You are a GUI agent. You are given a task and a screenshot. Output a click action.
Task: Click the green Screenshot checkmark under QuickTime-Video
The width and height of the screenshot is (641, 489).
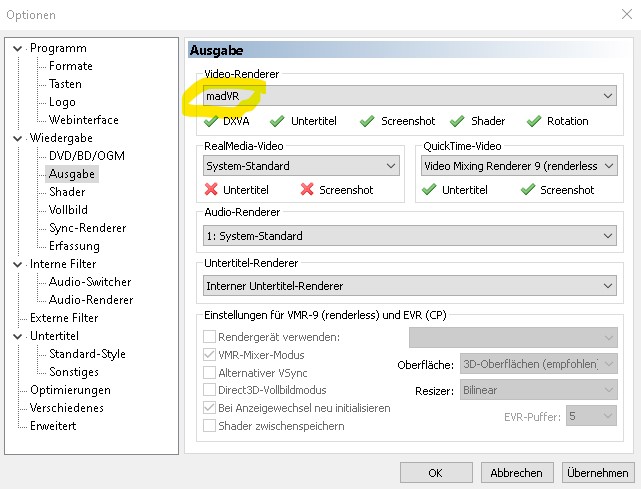(528, 189)
